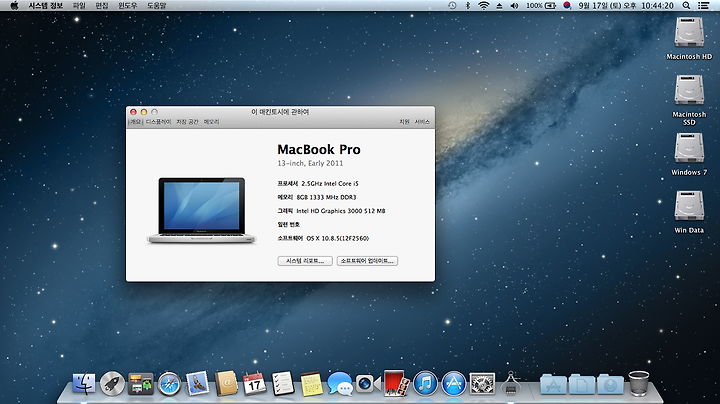Open the Trash in the Dock
Screen dimensions: 720x404
[x=639, y=383]
